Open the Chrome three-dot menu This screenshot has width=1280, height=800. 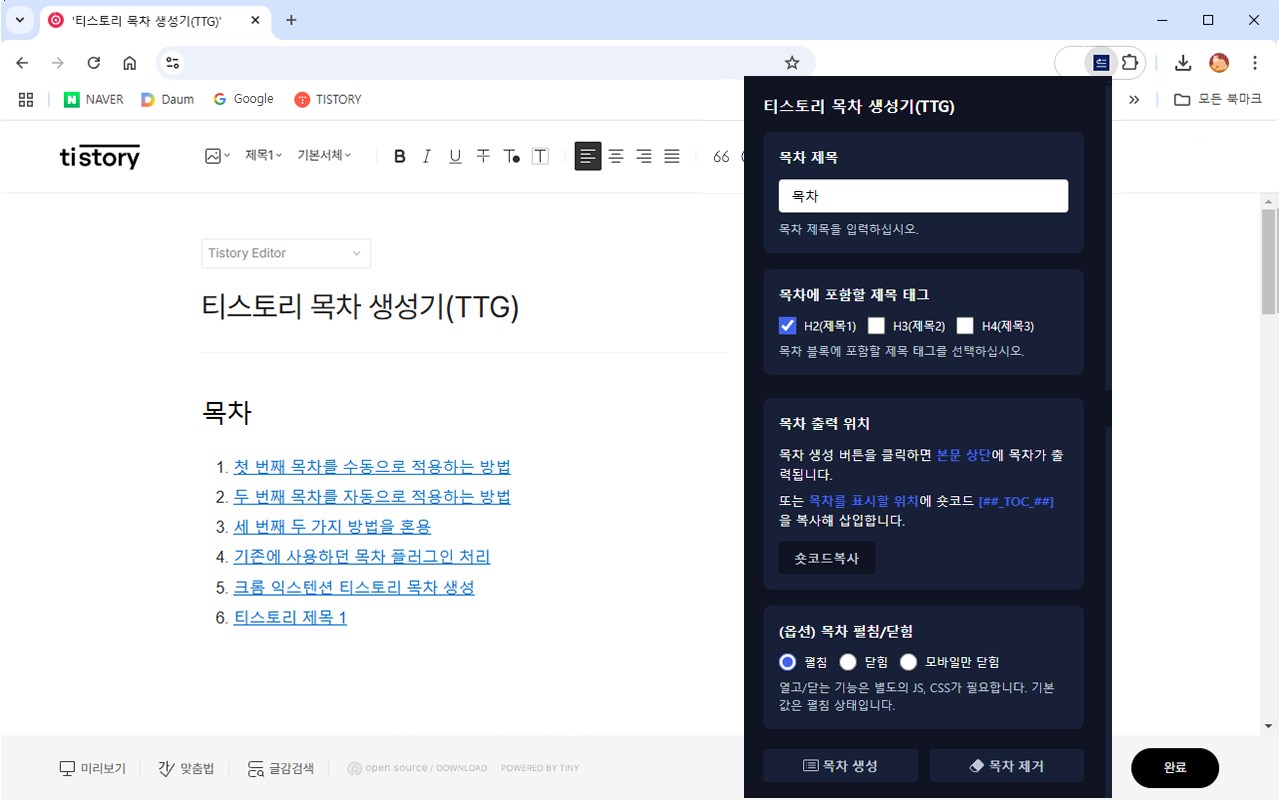[1255, 63]
